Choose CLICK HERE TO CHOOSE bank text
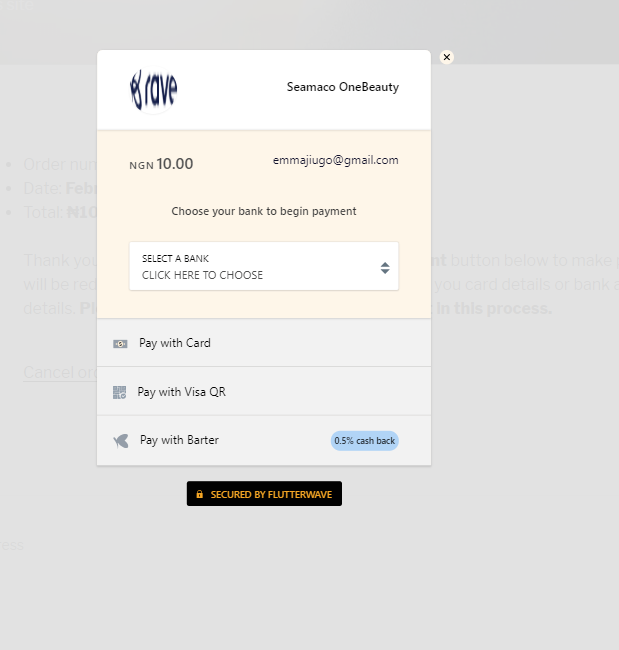619x650 pixels. pyautogui.click(x=202, y=275)
